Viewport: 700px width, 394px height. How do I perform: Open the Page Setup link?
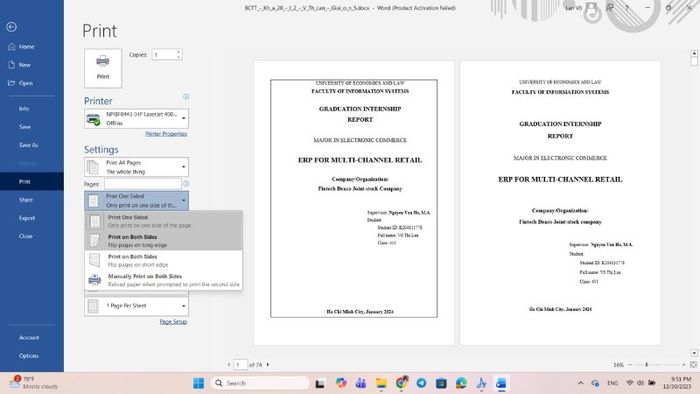[173, 322]
